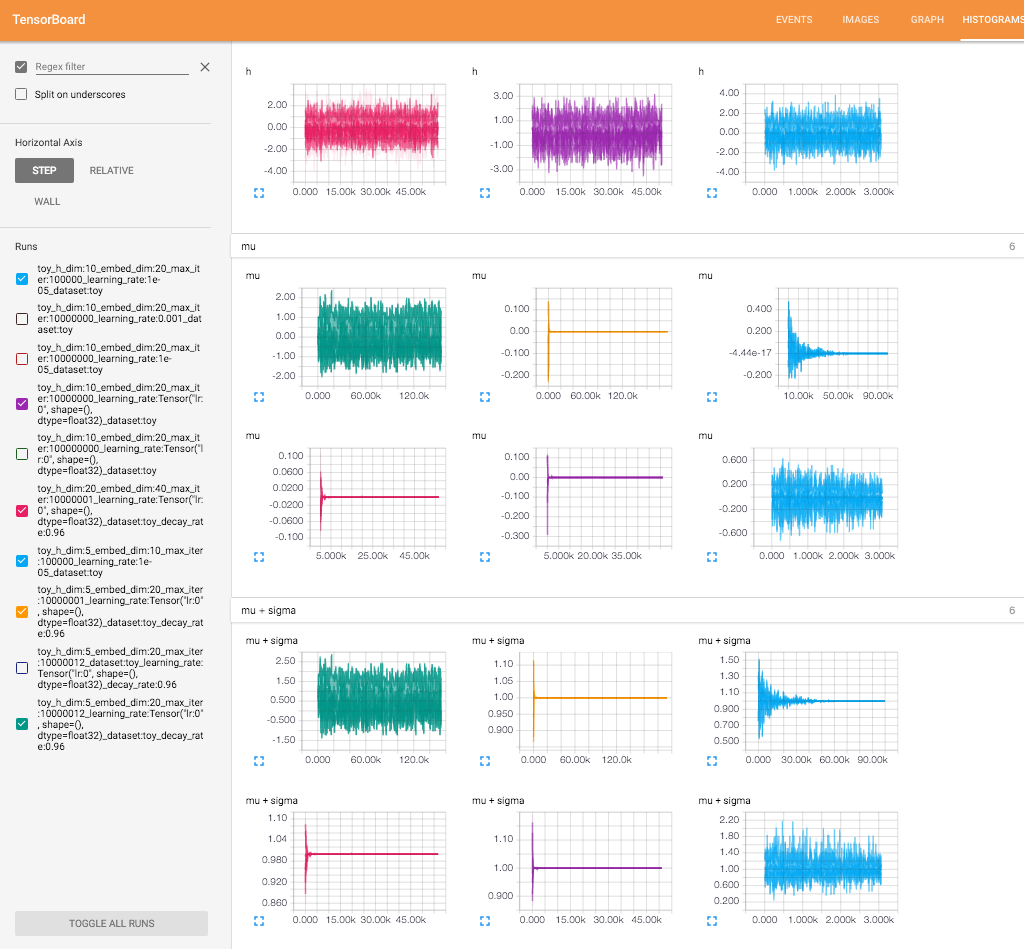The height and width of the screenshot is (949, 1024).
Task: Focus the Regex filter input field
Action: coord(112,67)
